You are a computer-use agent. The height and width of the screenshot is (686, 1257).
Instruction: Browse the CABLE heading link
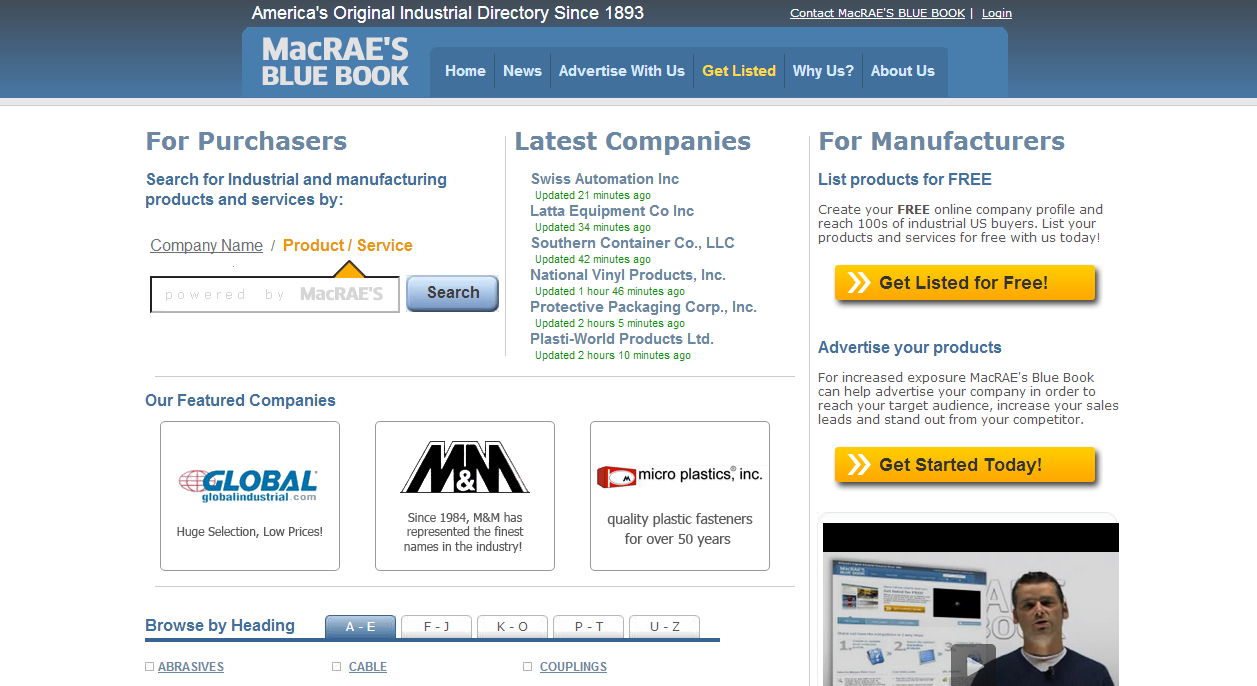point(368,667)
